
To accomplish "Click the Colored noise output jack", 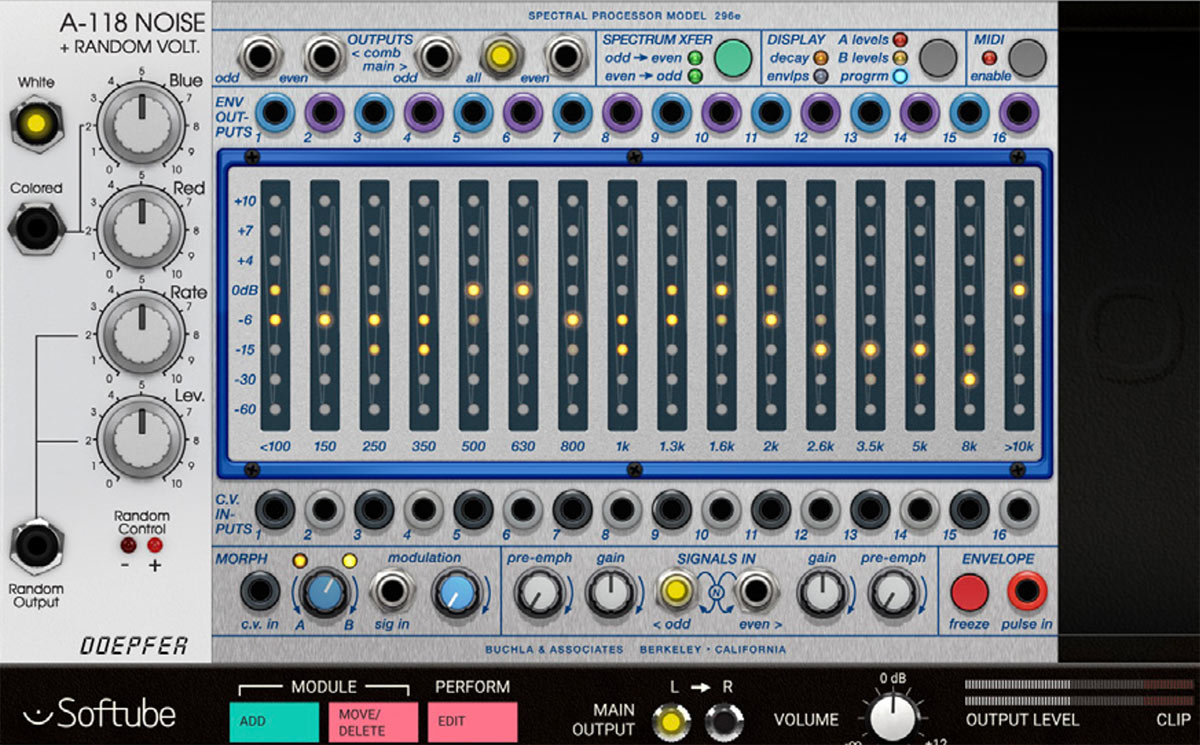I will point(35,230).
